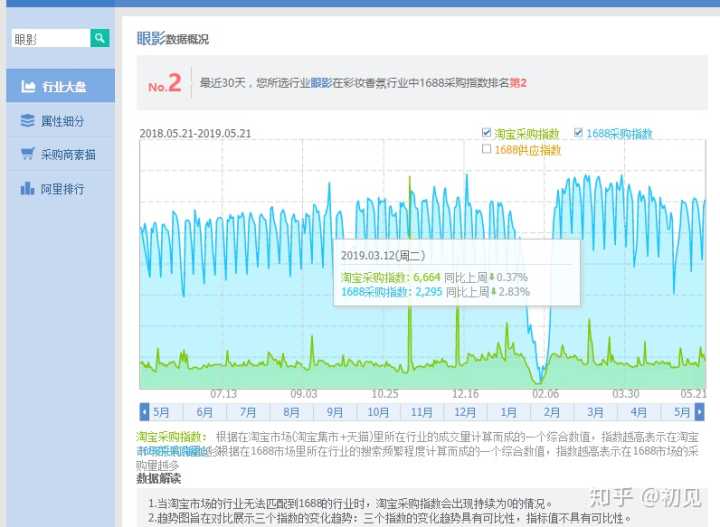
Task: Open the 采购商素描 menu item
Action: click(68, 155)
